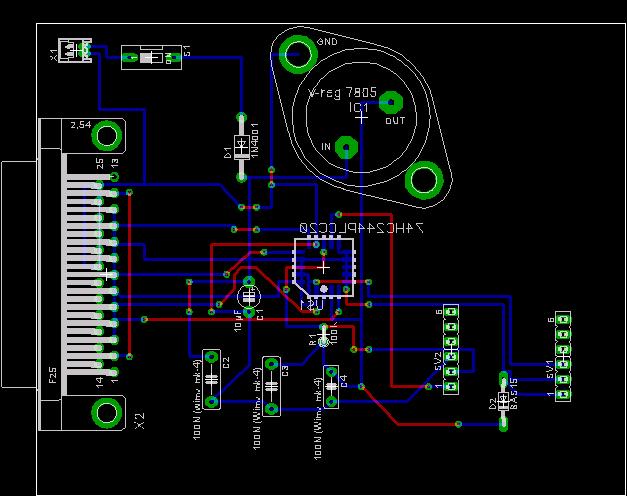
Task: Click the IN pad of the voltage regulator
Action: point(346,147)
